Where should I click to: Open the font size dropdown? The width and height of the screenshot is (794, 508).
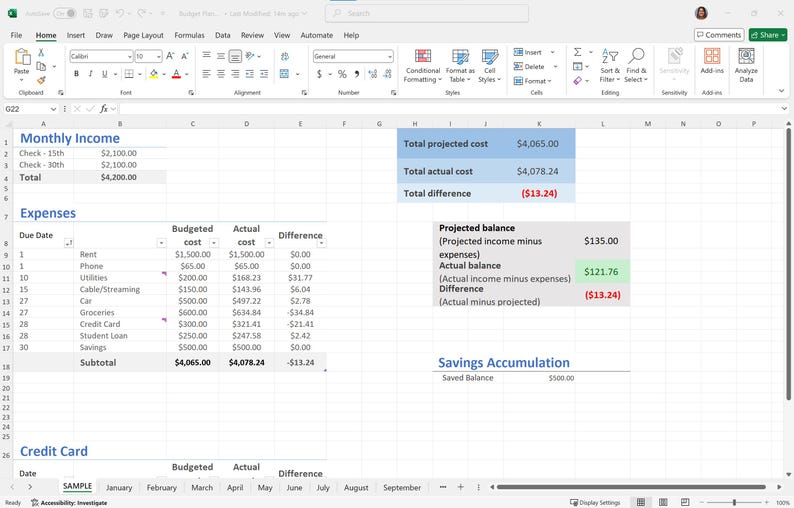(158, 56)
